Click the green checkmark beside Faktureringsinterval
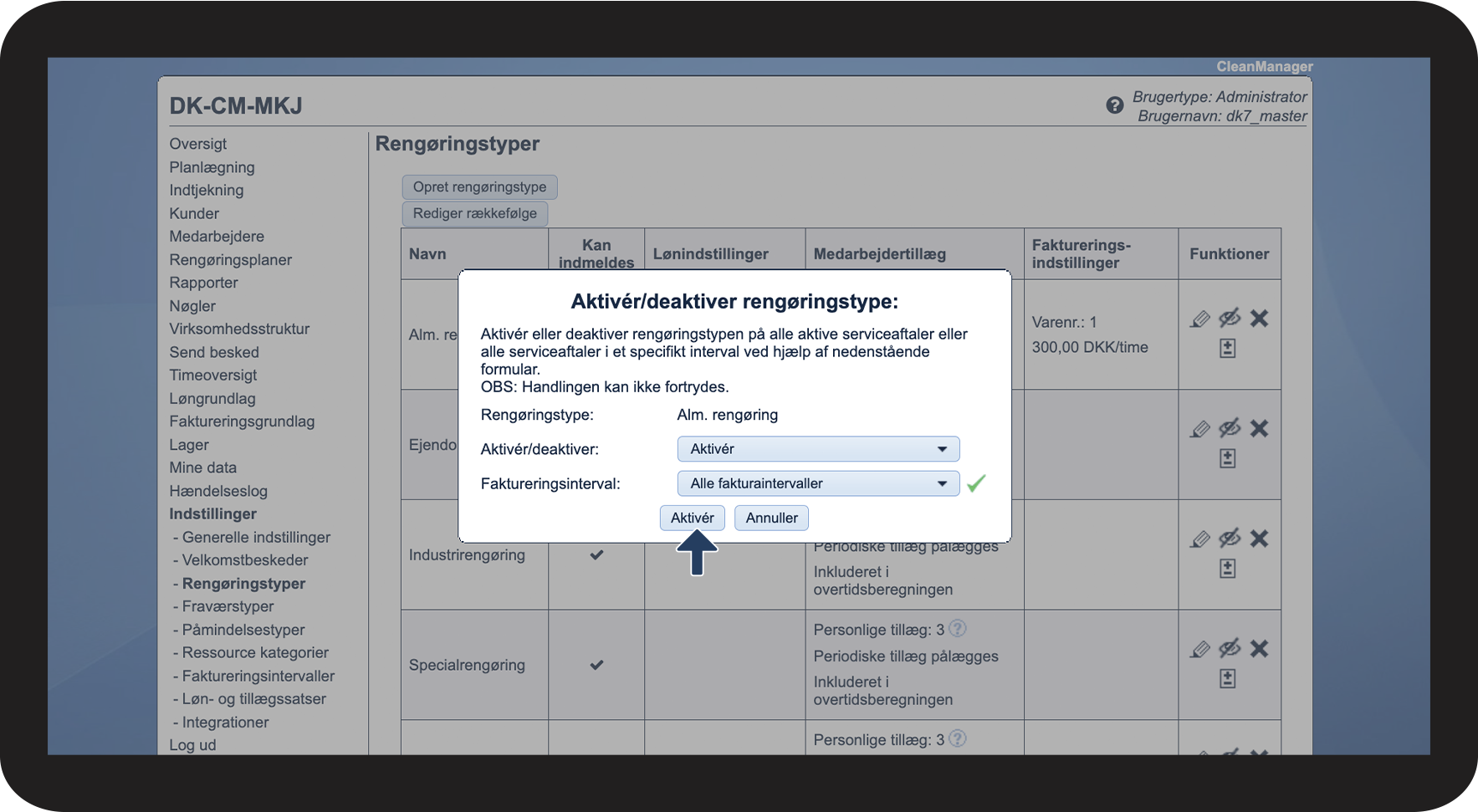 pos(976,483)
